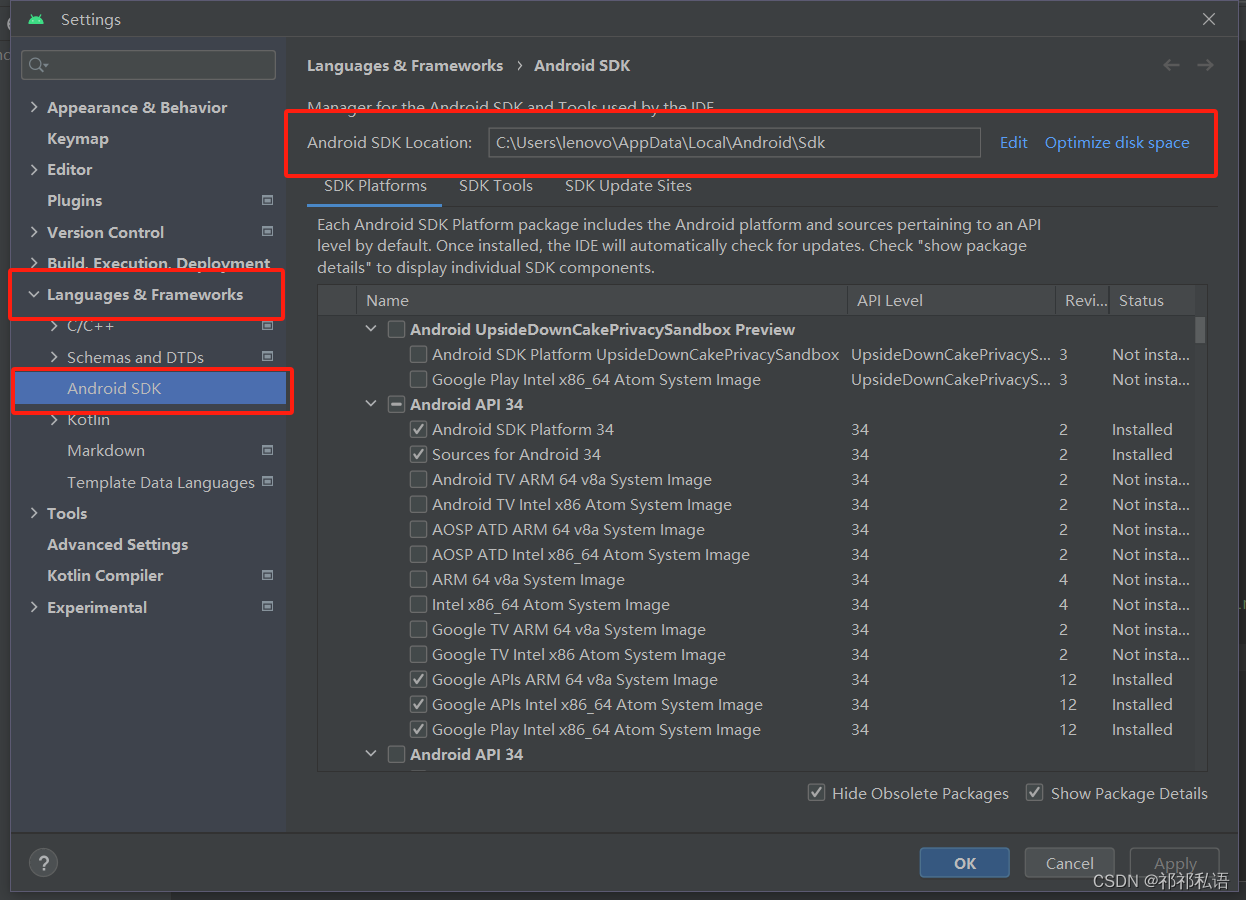Click the Optimize disk space link
Image resolution: width=1246 pixels, height=900 pixels.
[1117, 142]
